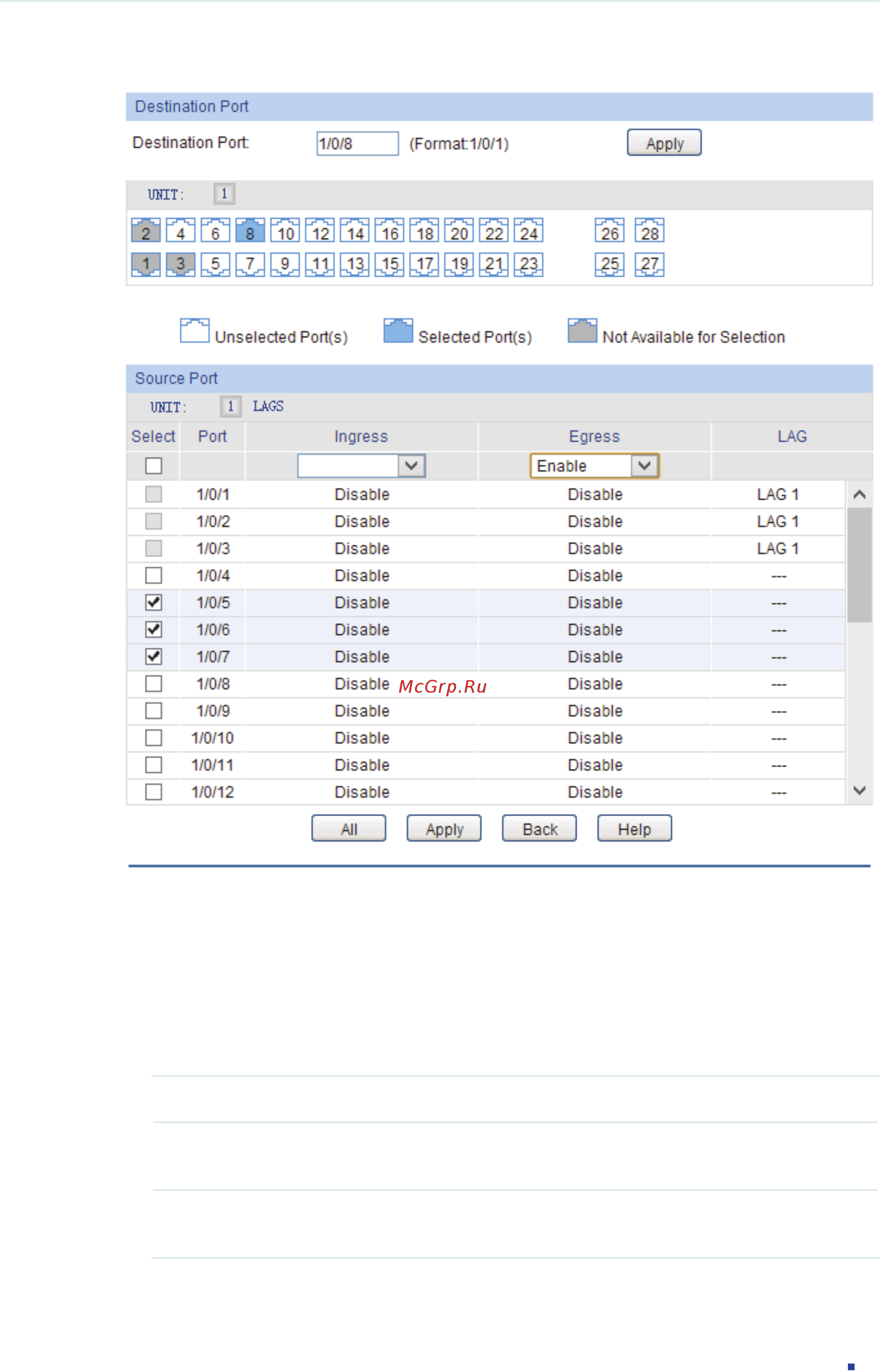Select port 19 icon
This screenshot has width=880, height=1372.
460,264
